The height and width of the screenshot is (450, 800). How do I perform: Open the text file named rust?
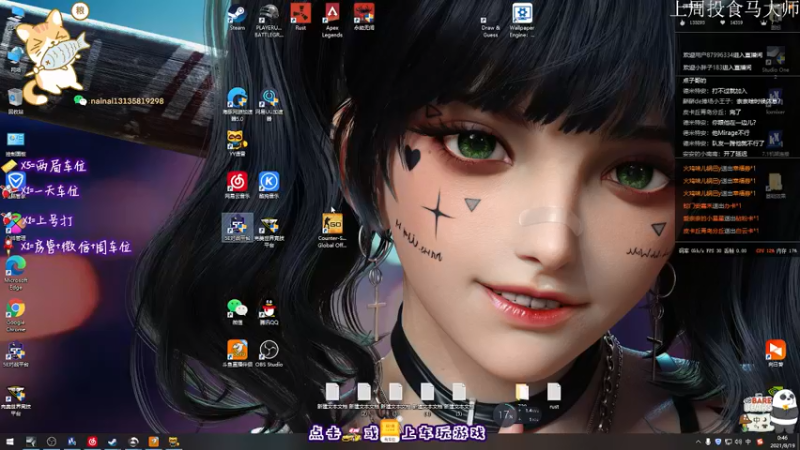pos(554,396)
